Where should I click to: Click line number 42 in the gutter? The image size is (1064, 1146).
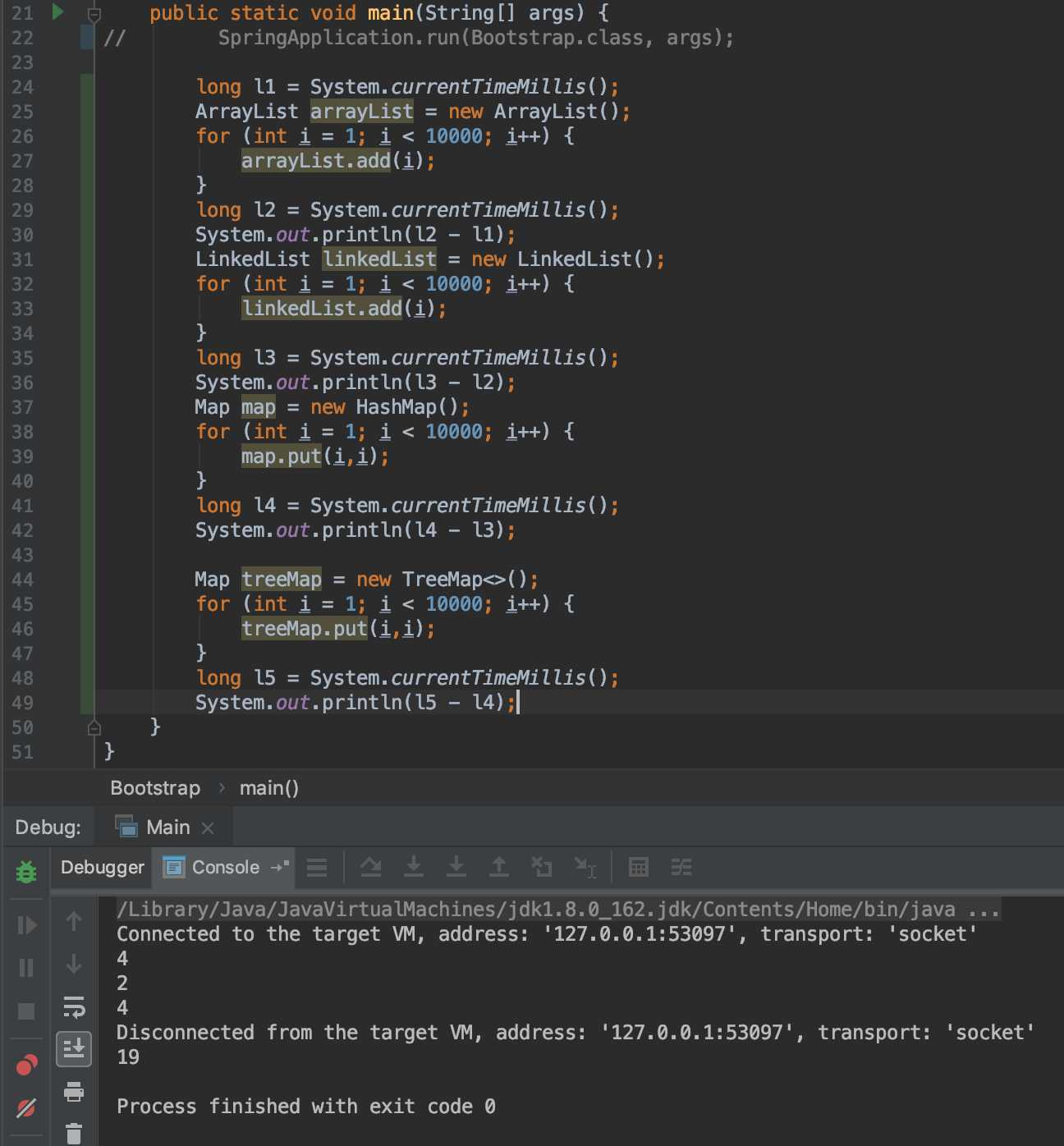(23, 530)
